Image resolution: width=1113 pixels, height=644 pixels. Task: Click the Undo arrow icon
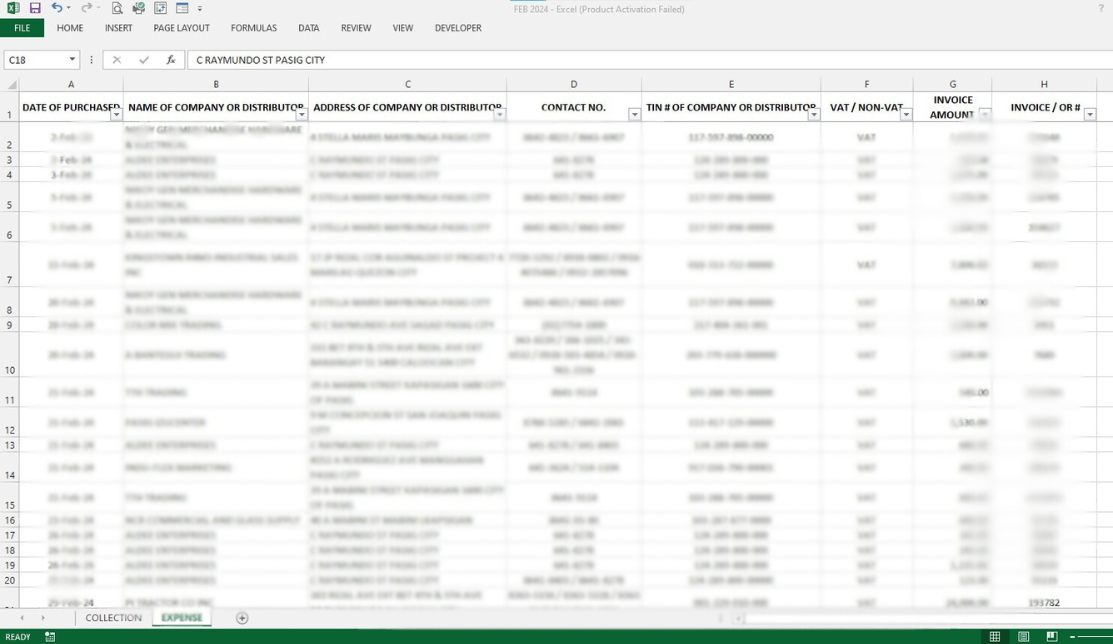pos(57,9)
